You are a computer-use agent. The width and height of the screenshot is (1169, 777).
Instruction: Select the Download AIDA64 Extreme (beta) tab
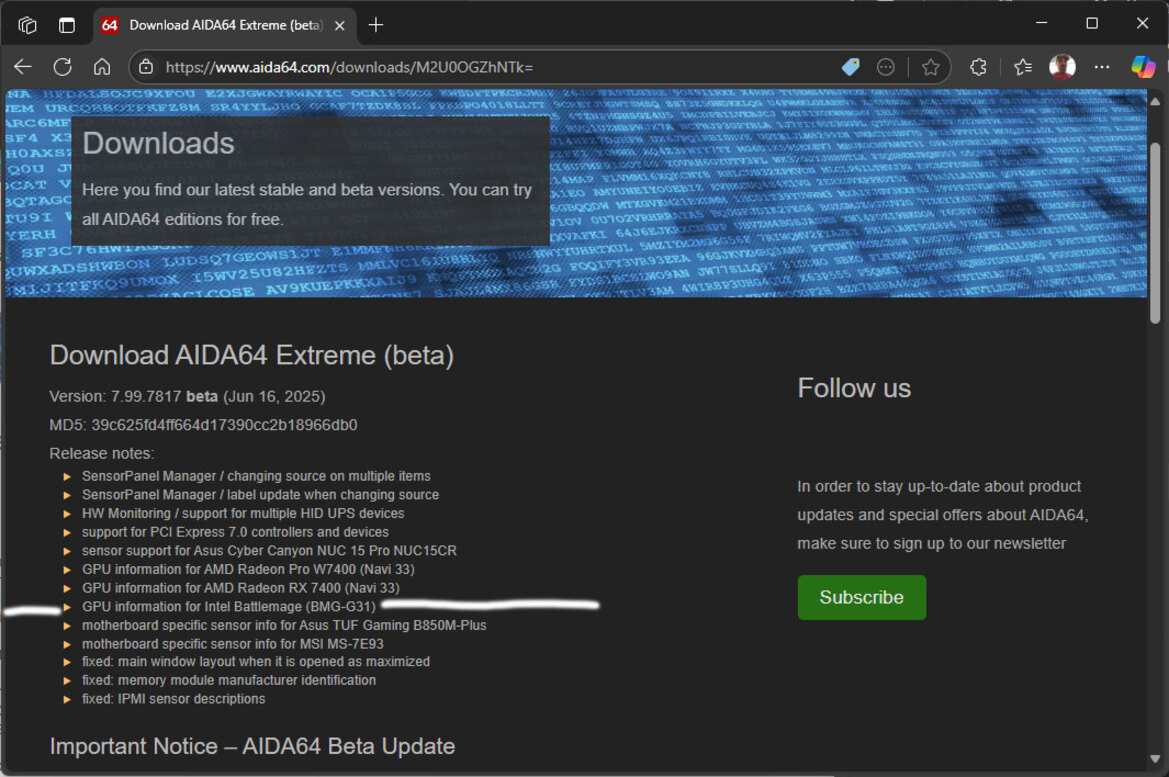(x=224, y=25)
